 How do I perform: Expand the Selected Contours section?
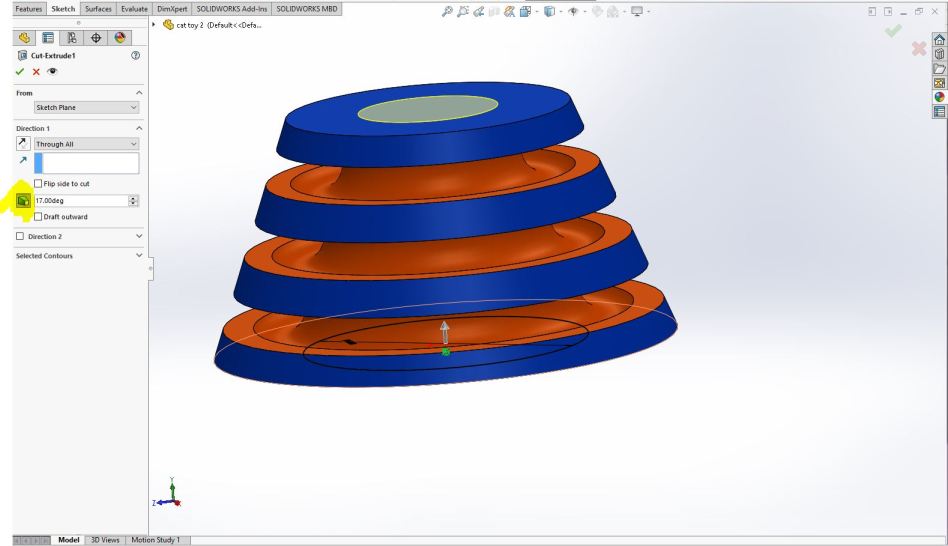[x=138, y=255]
